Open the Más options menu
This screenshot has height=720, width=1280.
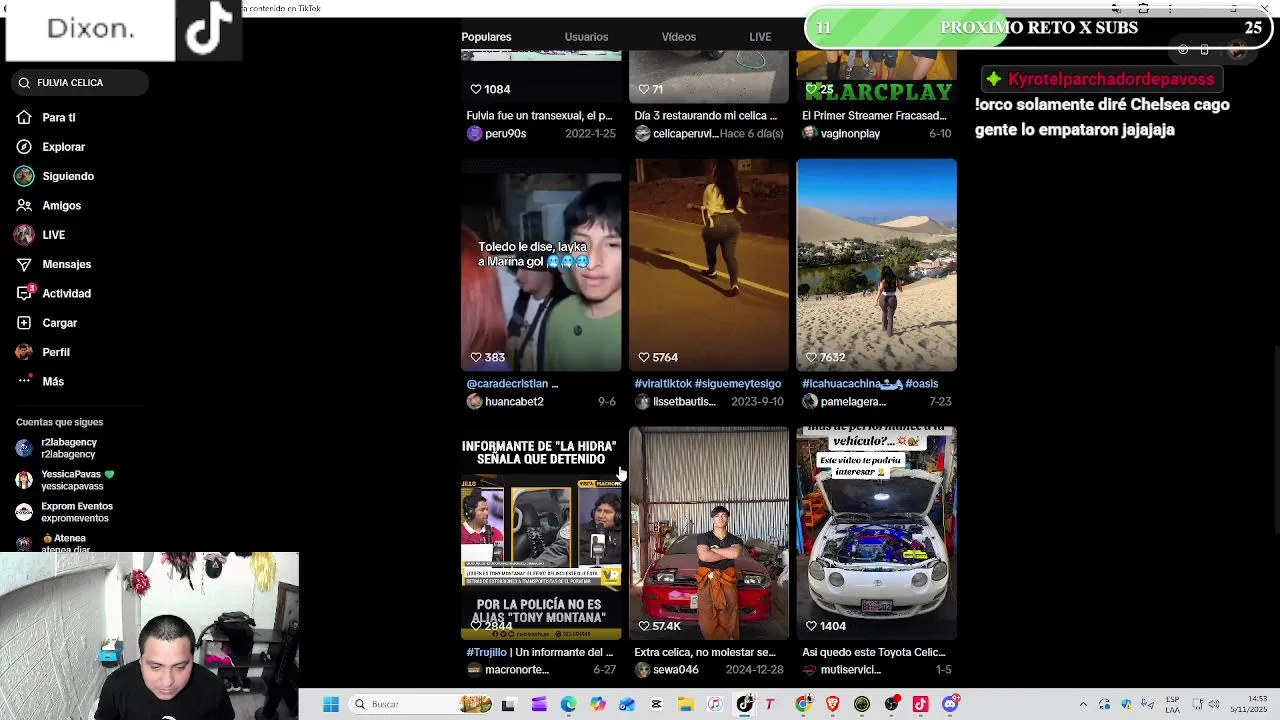40,381
